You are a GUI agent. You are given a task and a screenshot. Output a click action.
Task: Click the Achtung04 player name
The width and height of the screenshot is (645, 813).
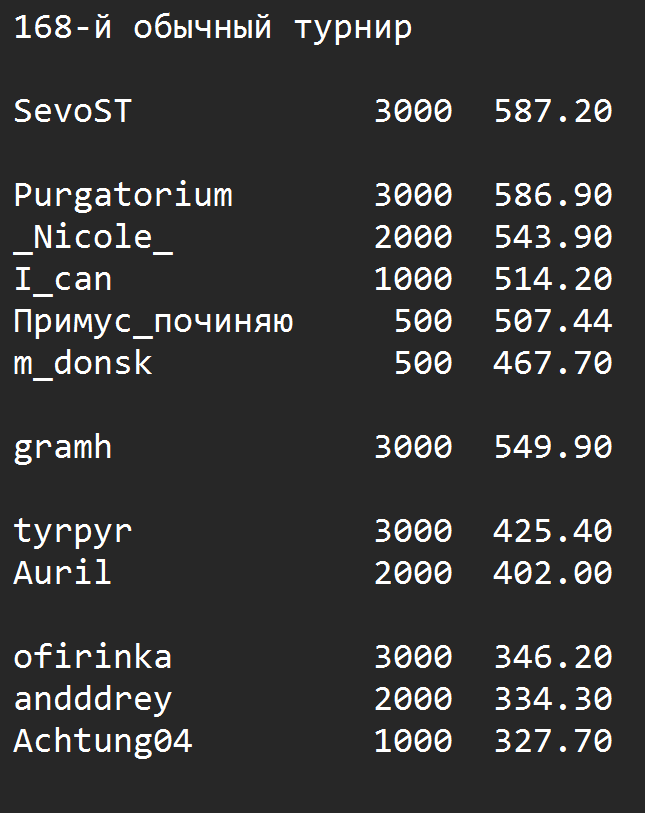pos(103,742)
